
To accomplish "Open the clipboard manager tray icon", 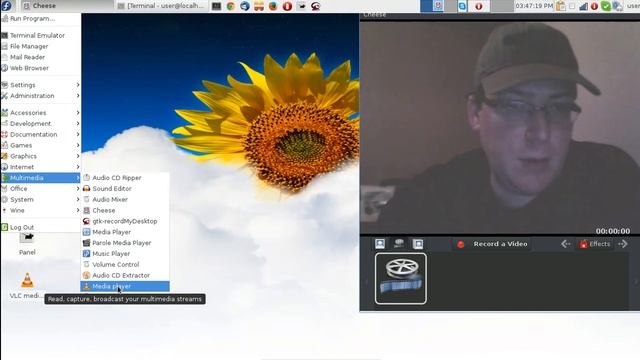I will tap(561, 6).
